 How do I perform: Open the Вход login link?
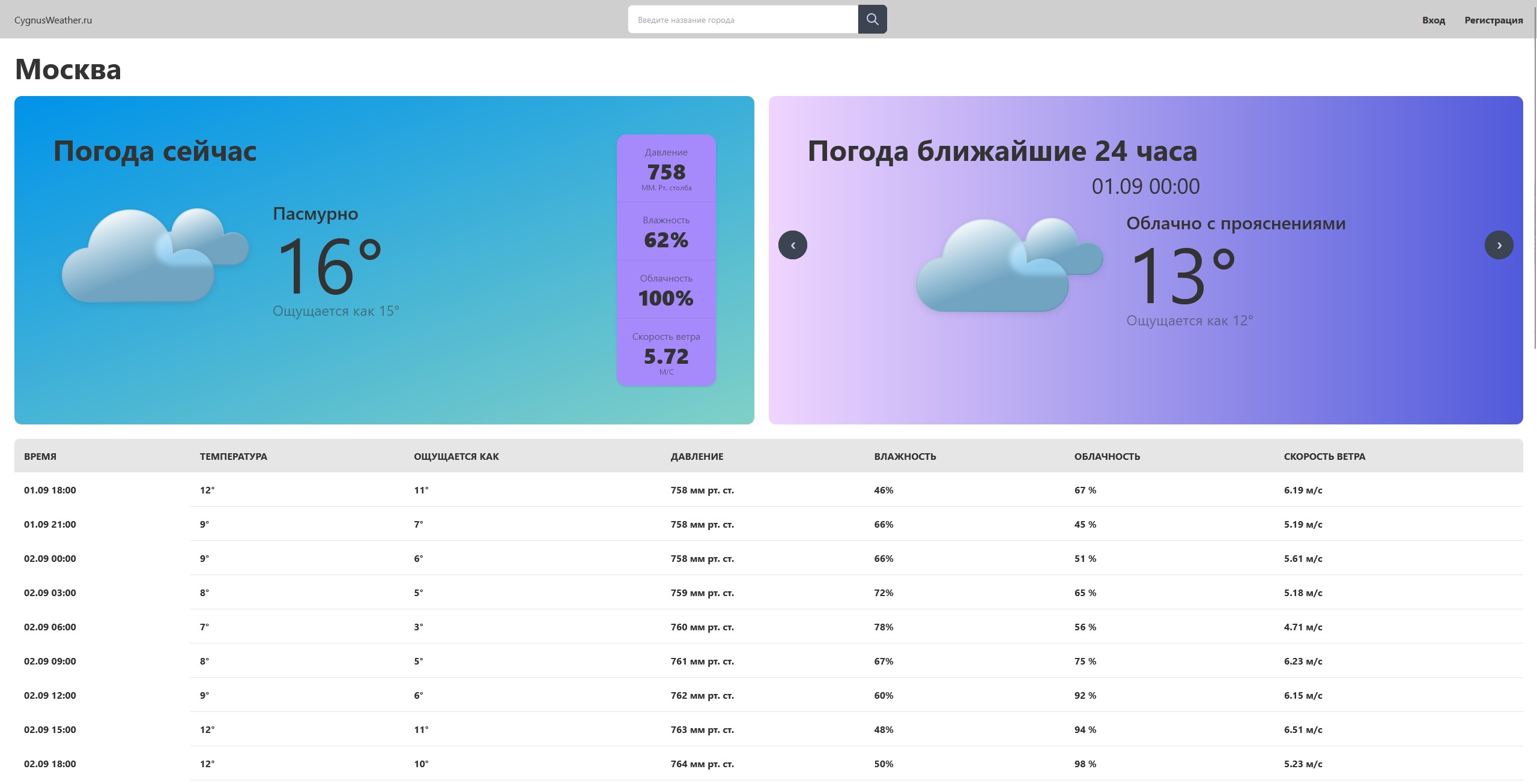(1433, 20)
